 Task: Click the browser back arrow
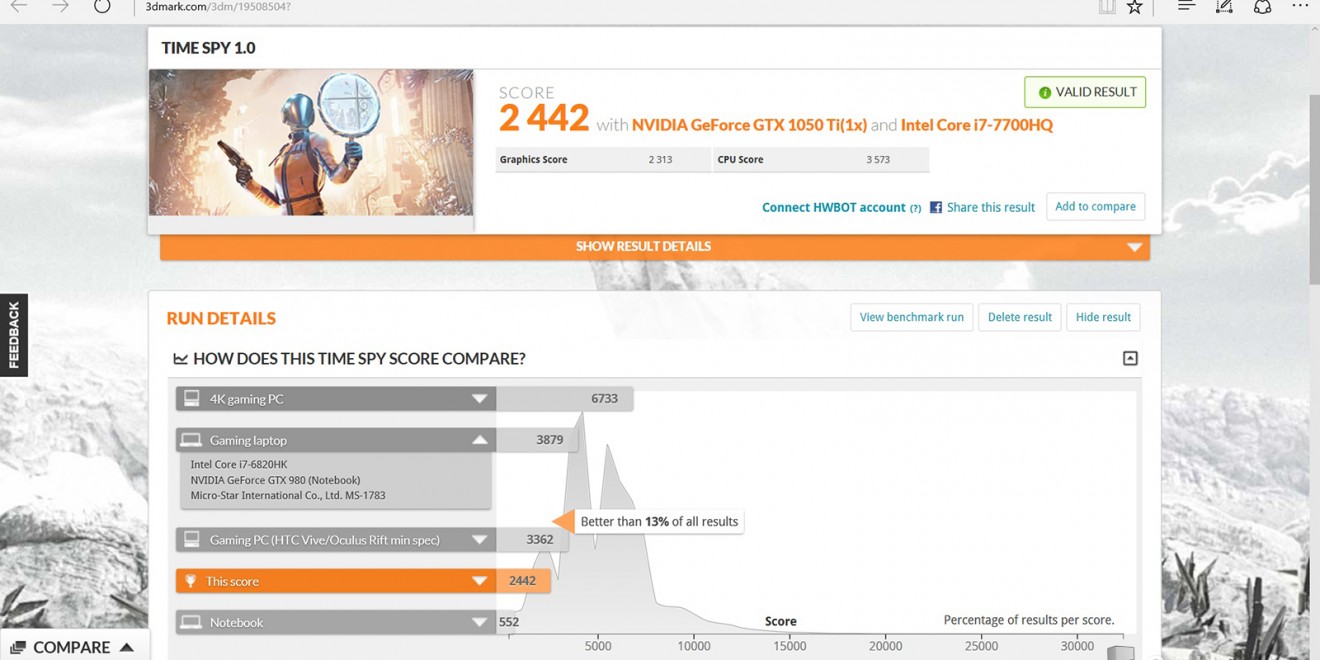point(19,6)
